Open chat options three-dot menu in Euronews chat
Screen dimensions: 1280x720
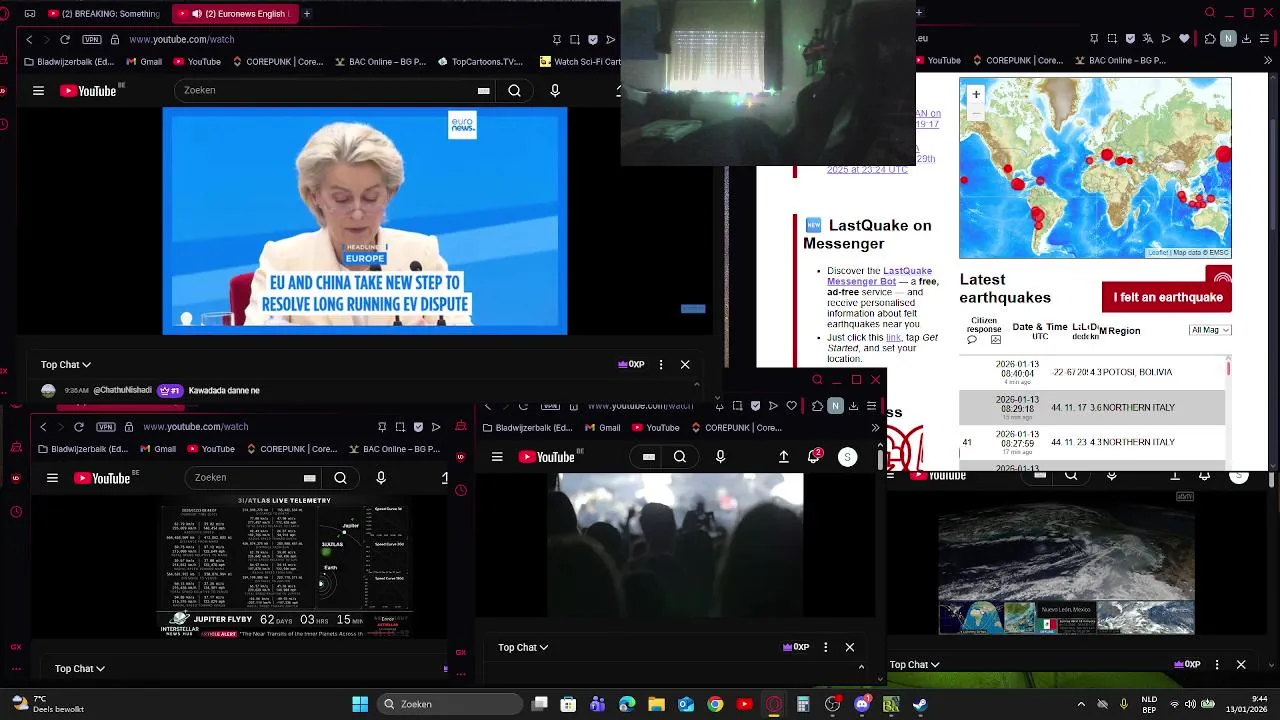[661, 365]
